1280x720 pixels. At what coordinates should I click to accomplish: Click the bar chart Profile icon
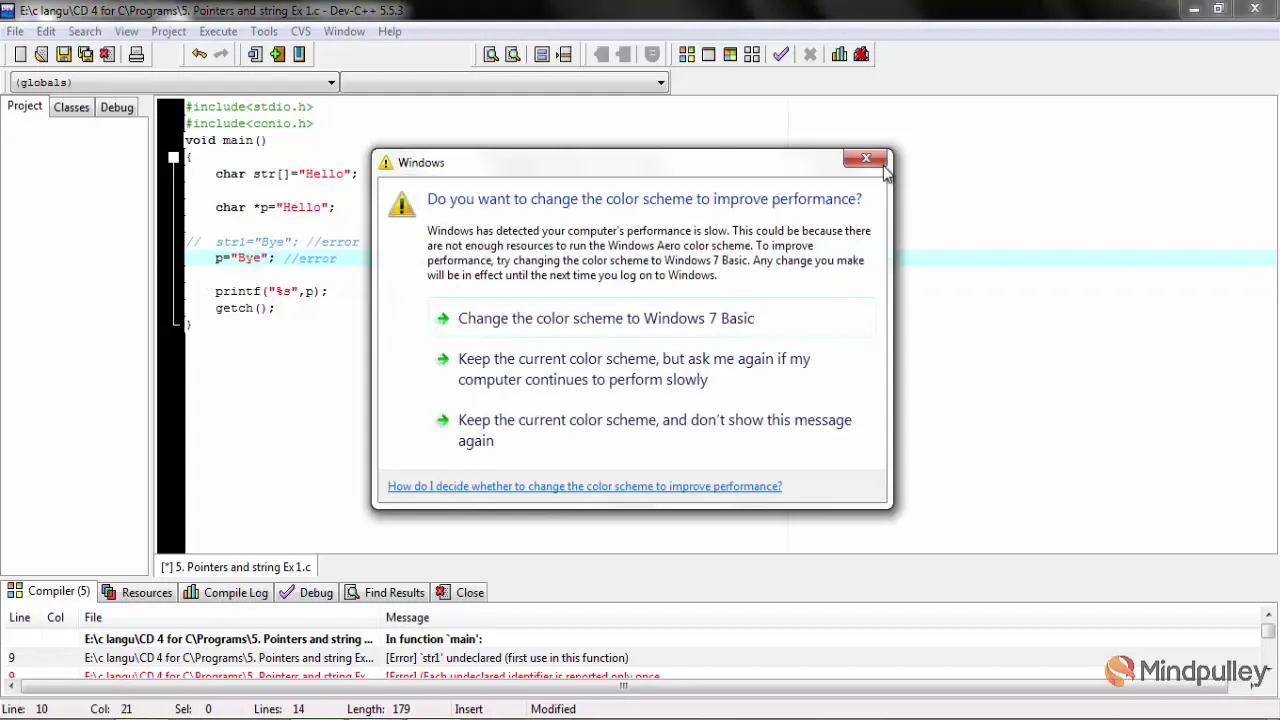click(839, 54)
